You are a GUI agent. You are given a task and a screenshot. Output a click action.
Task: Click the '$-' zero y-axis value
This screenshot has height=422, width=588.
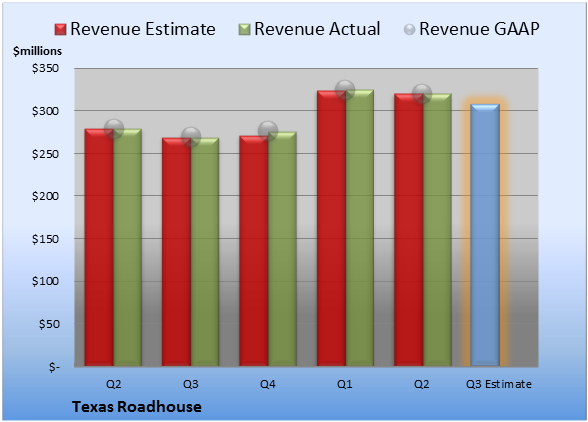pyautogui.click(x=54, y=367)
